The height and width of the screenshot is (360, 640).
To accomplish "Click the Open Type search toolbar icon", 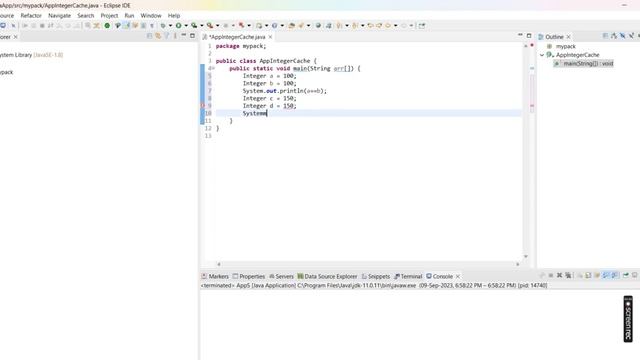I will point(291,25).
